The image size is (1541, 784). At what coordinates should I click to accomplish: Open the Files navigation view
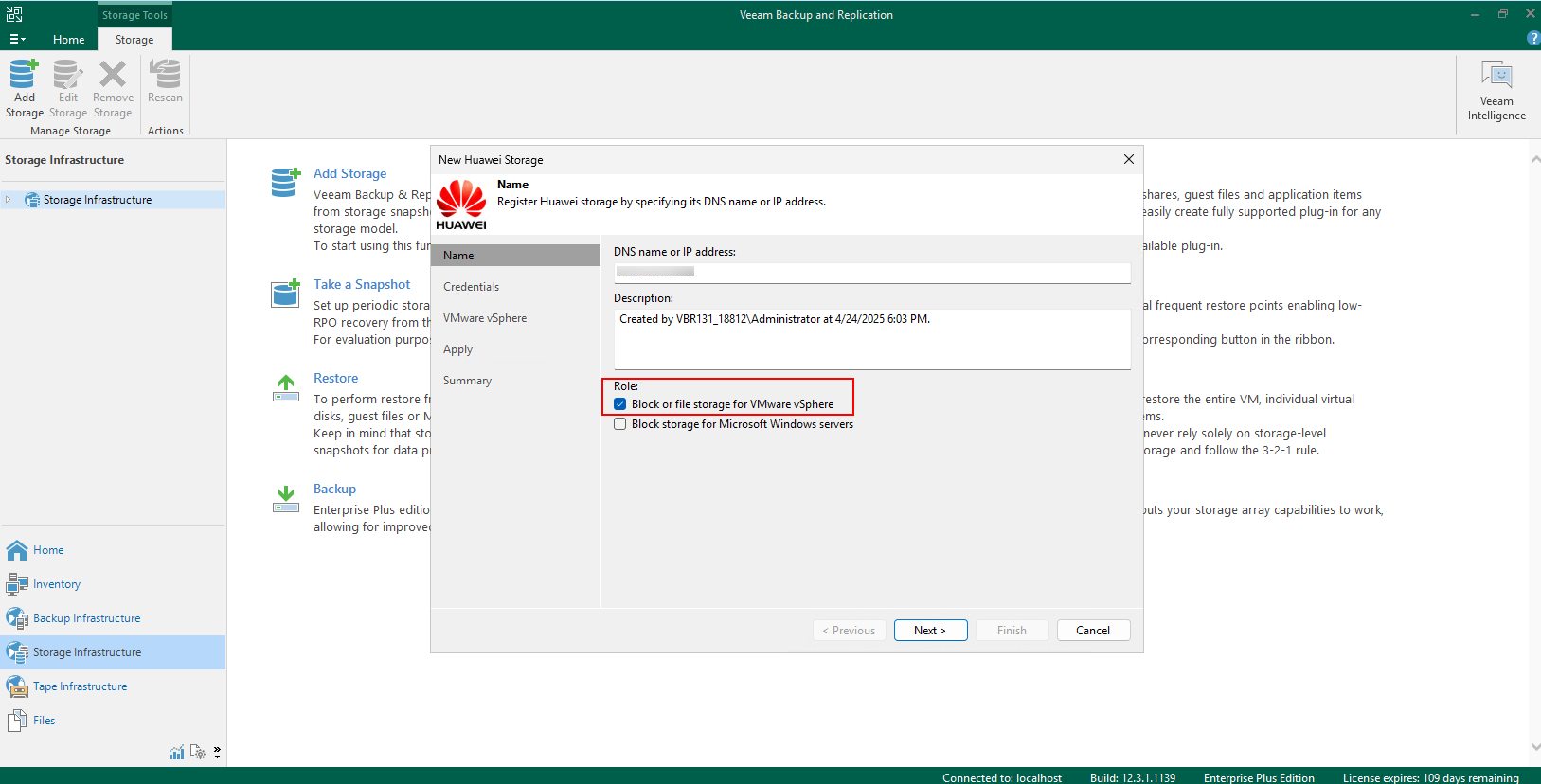coord(113,721)
